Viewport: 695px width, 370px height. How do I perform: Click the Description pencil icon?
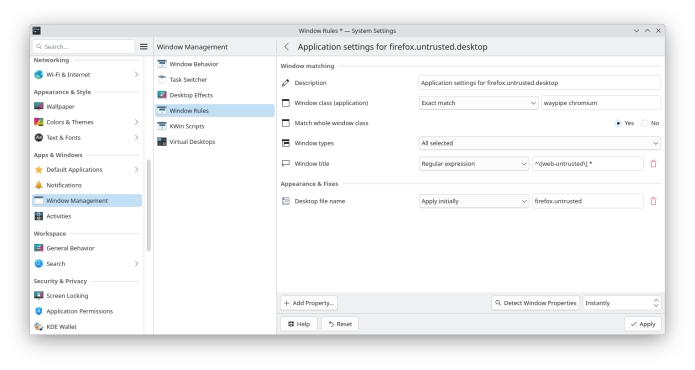pos(286,83)
